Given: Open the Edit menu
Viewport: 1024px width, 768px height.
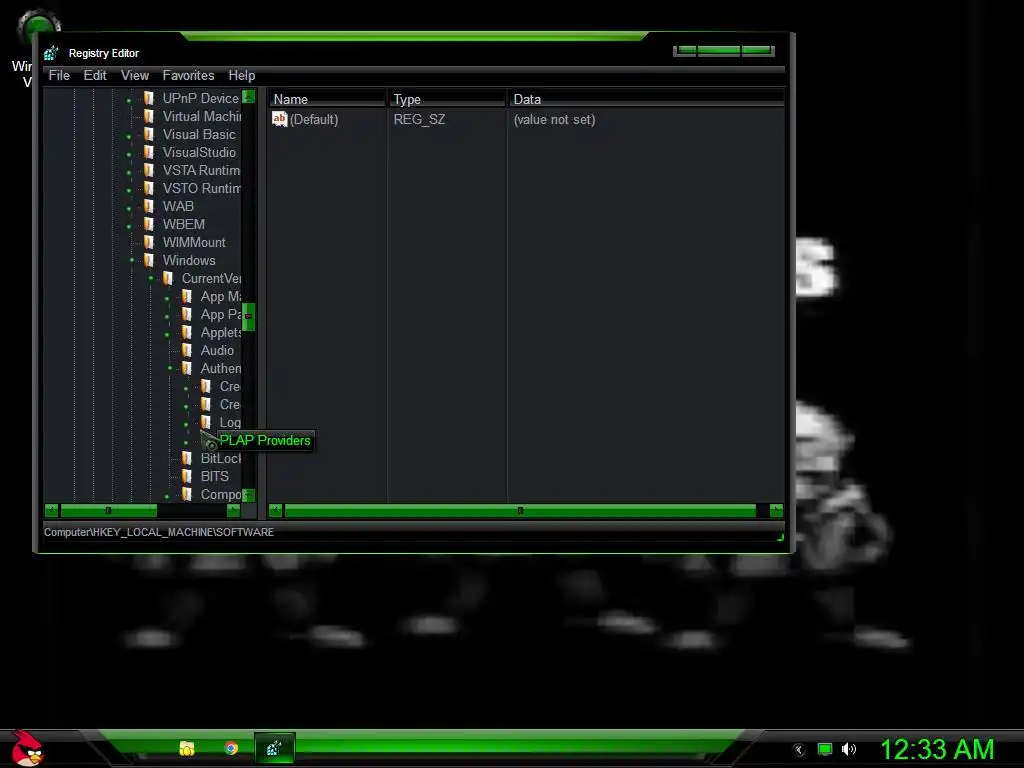Looking at the screenshot, I should [95, 76].
